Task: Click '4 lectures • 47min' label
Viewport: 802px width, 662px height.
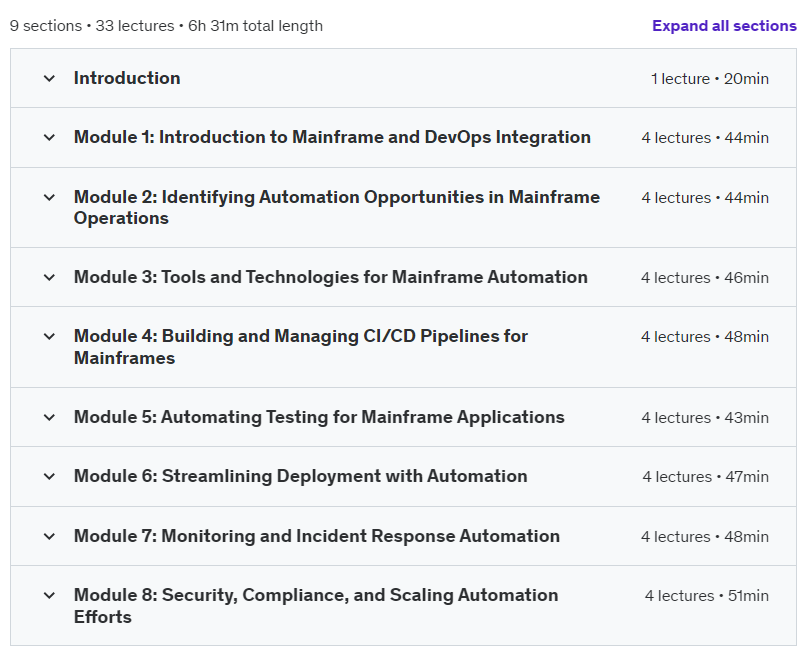Action: pyautogui.click(x=705, y=476)
